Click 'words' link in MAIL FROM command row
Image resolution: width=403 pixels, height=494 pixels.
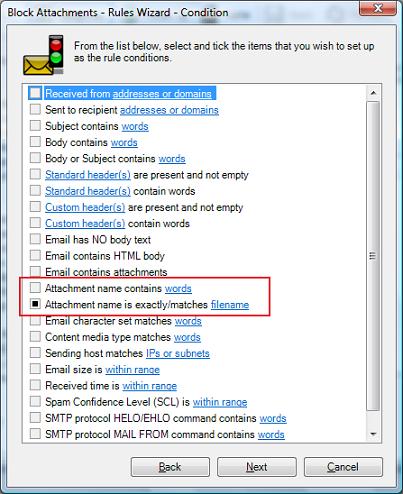[x=271, y=434]
